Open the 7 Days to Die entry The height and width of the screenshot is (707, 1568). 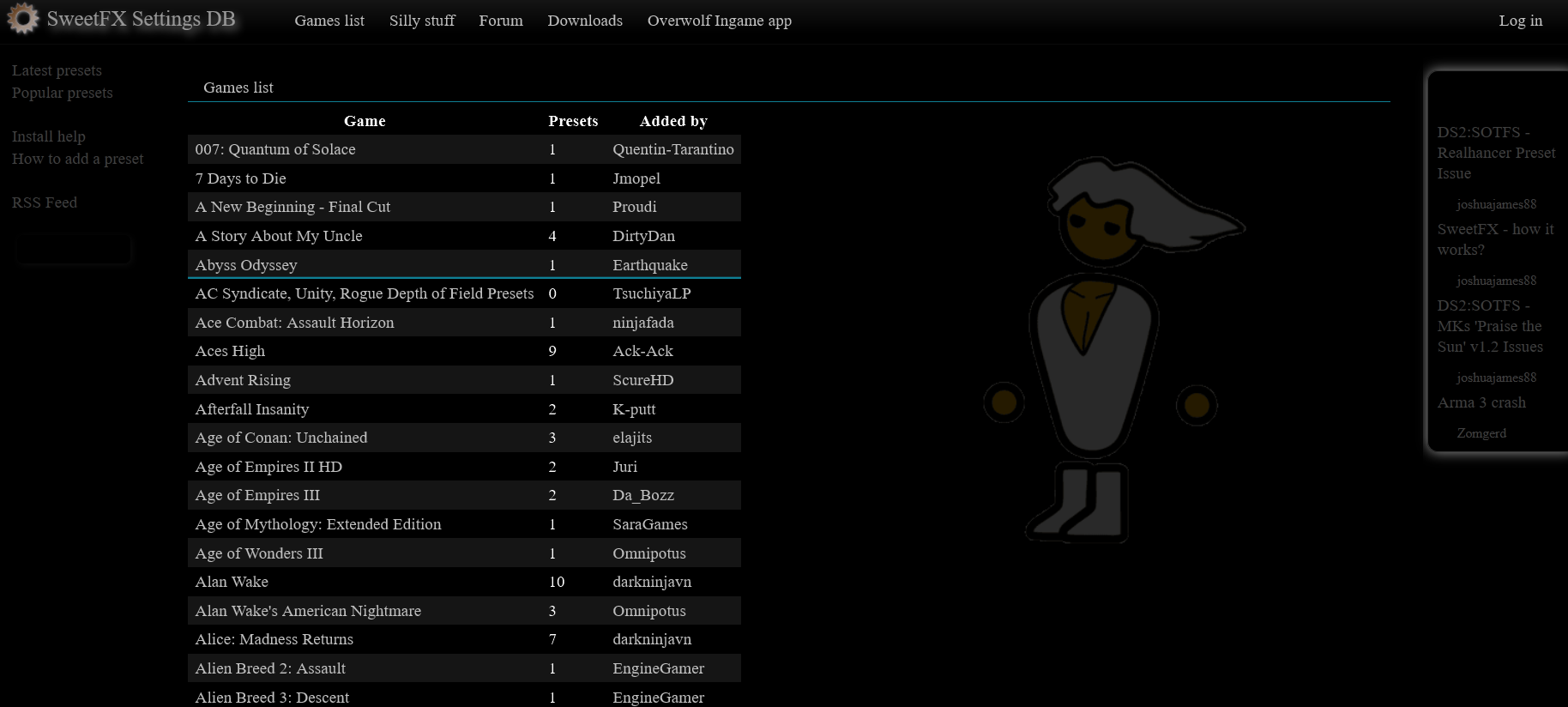241,178
